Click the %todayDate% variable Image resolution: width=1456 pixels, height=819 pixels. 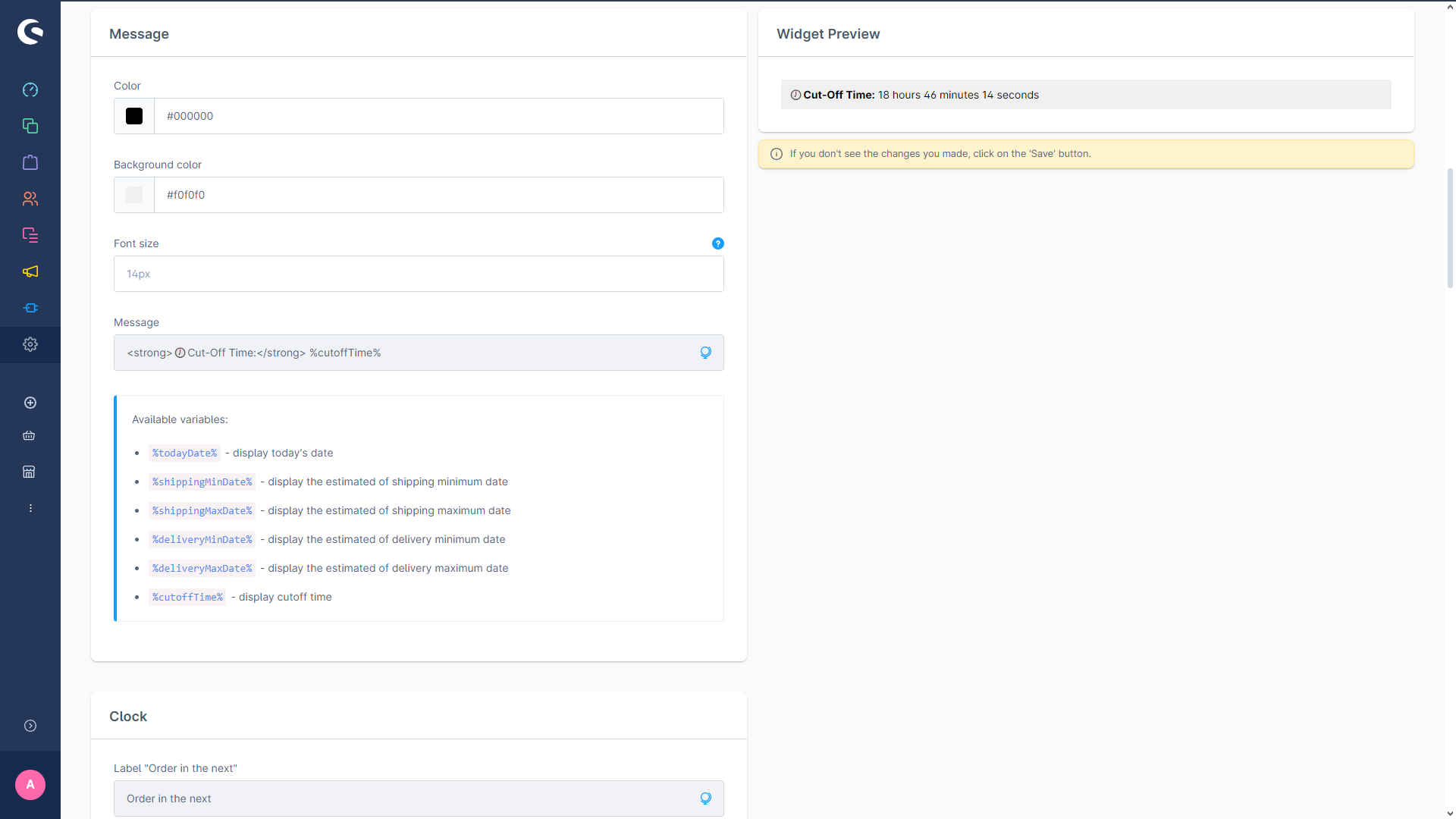(184, 453)
